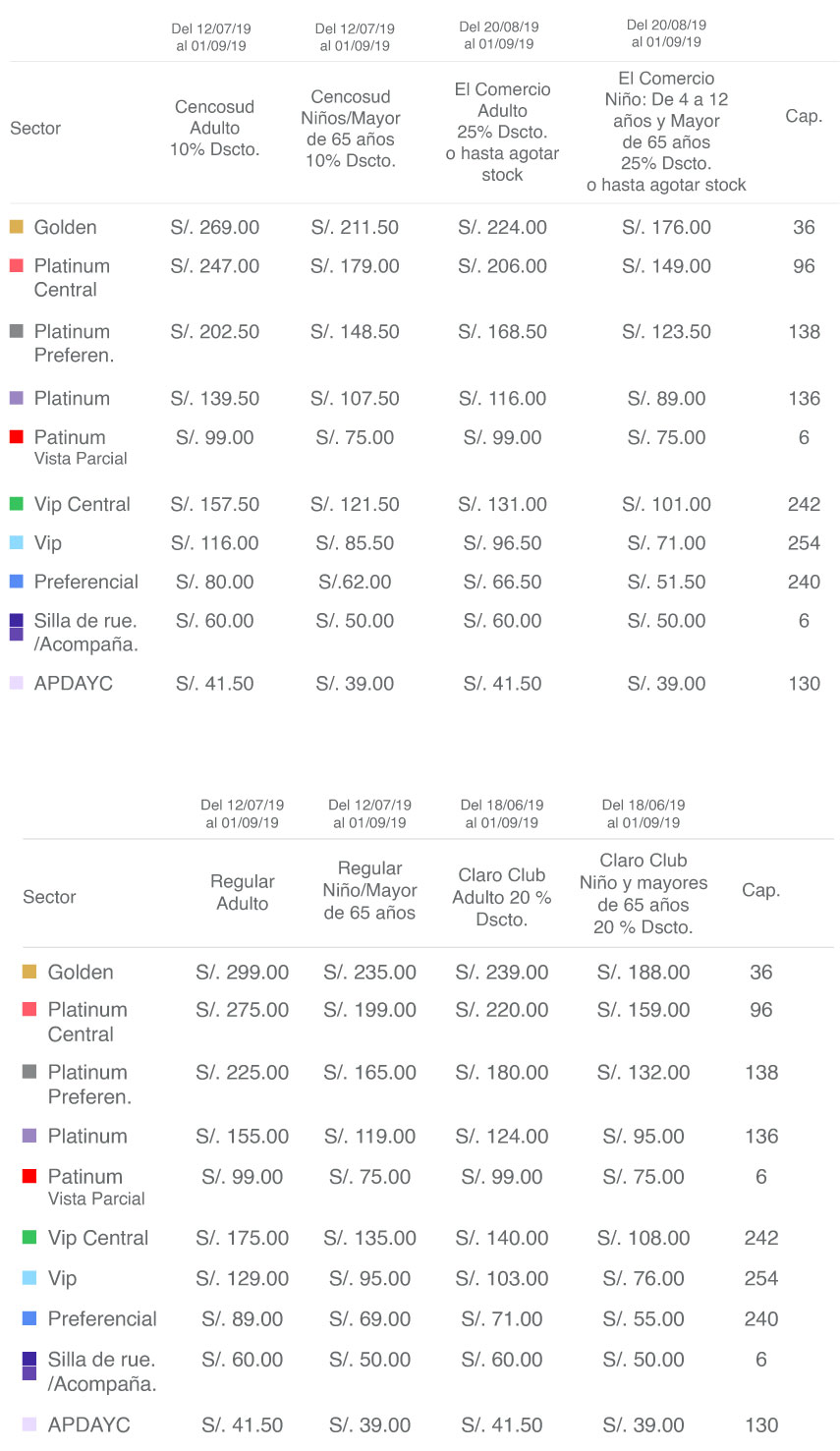Click the Golden price S/. 269.00
Viewport: 840px width, 1451px height.
tap(215, 227)
